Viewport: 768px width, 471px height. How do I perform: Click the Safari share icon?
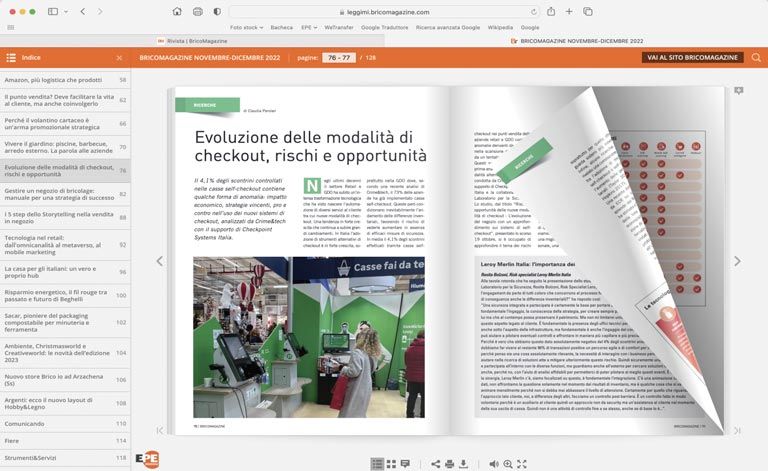(x=551, y=11)
